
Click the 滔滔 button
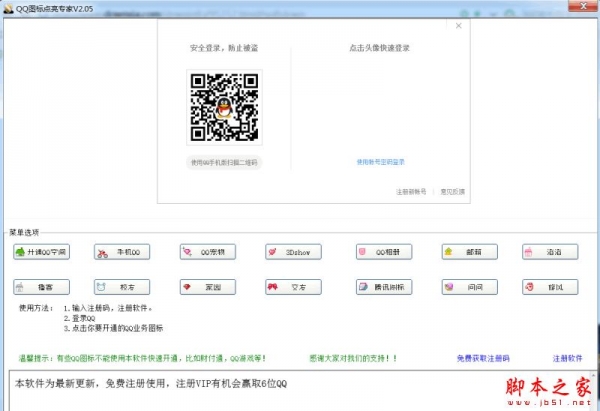(550, 252)
